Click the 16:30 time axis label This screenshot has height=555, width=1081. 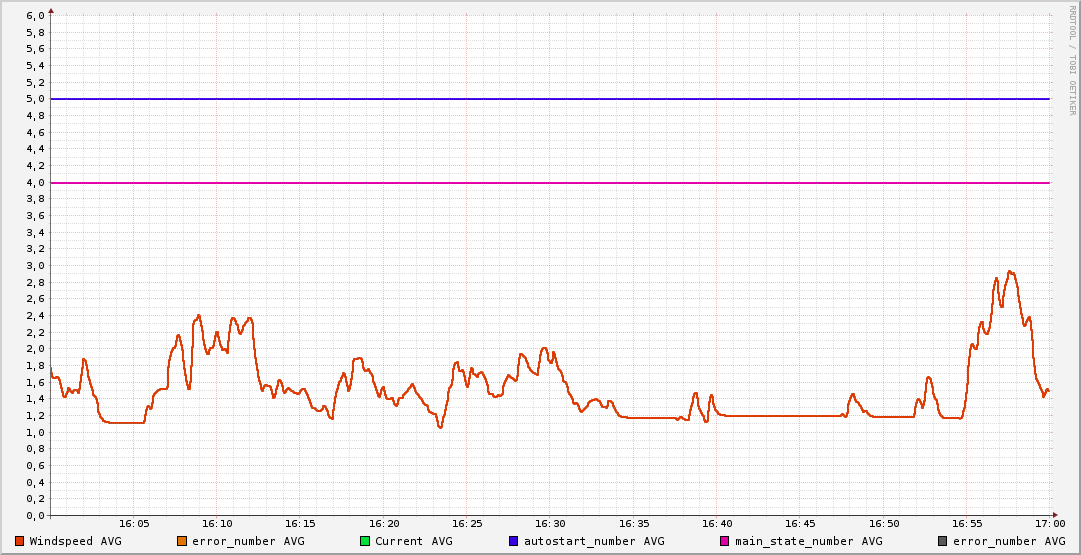coord(550,524)
